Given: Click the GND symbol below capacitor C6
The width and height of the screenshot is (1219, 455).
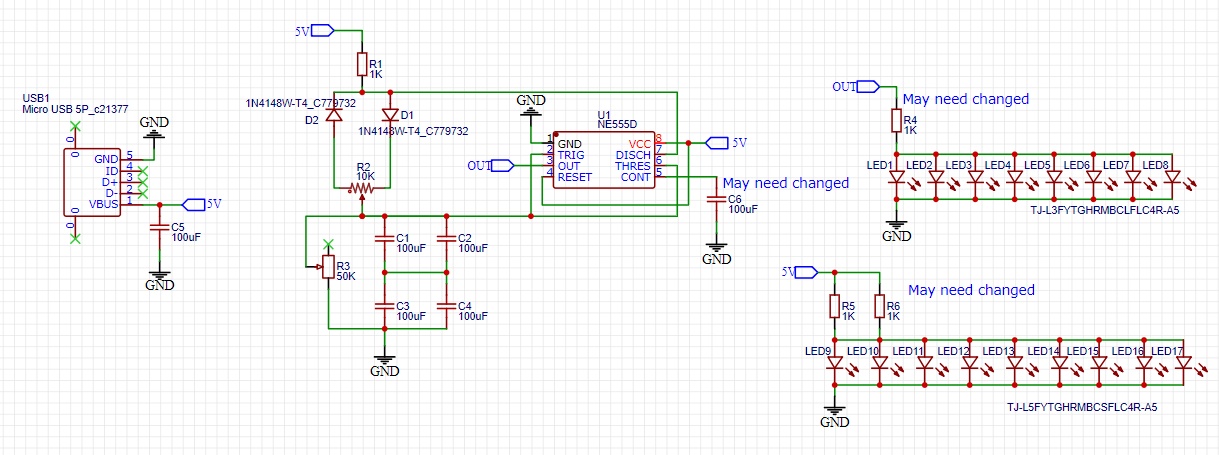Looking at the screenshot, I should coord(716,252).
